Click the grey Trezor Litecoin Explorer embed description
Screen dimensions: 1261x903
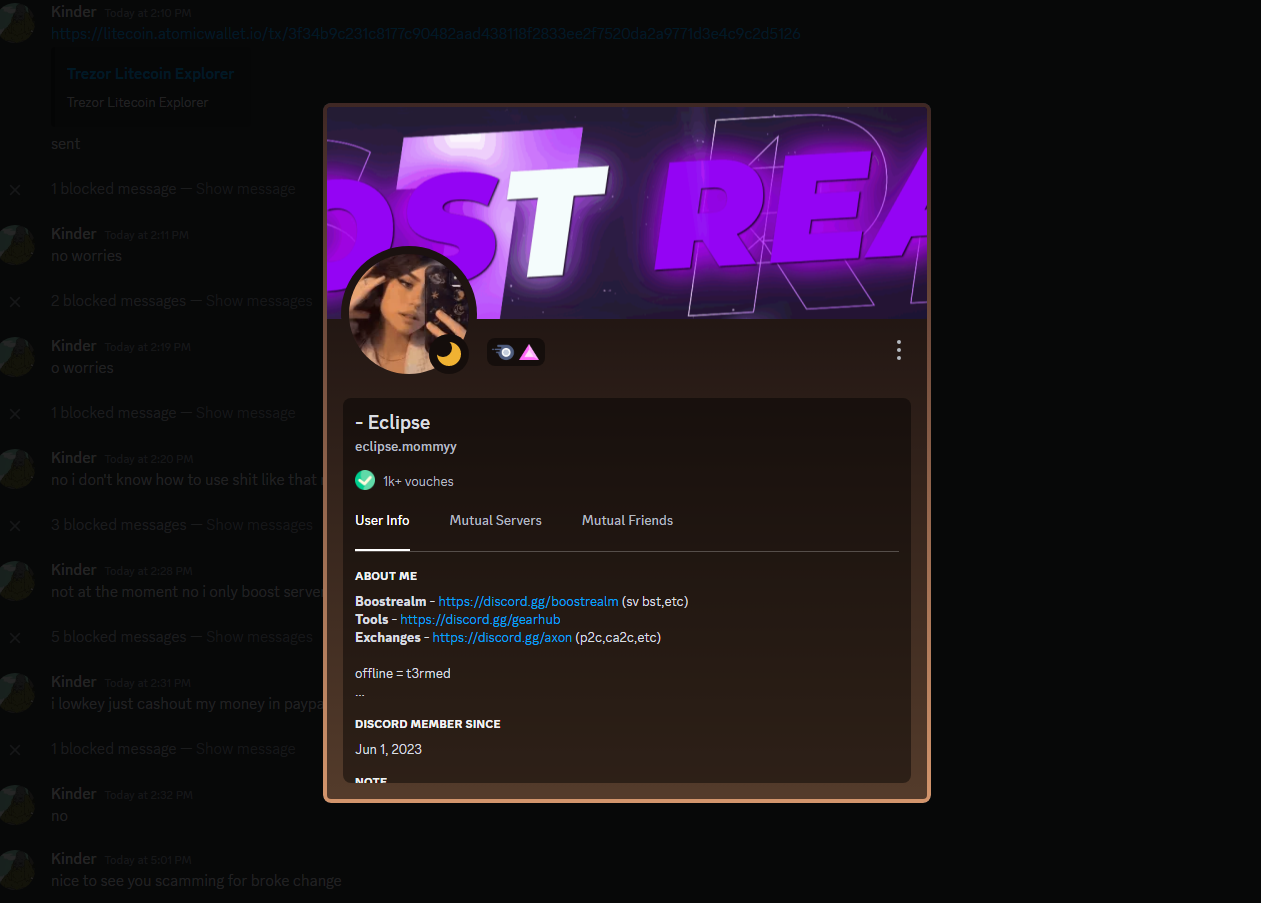click(x=137, y=102)
